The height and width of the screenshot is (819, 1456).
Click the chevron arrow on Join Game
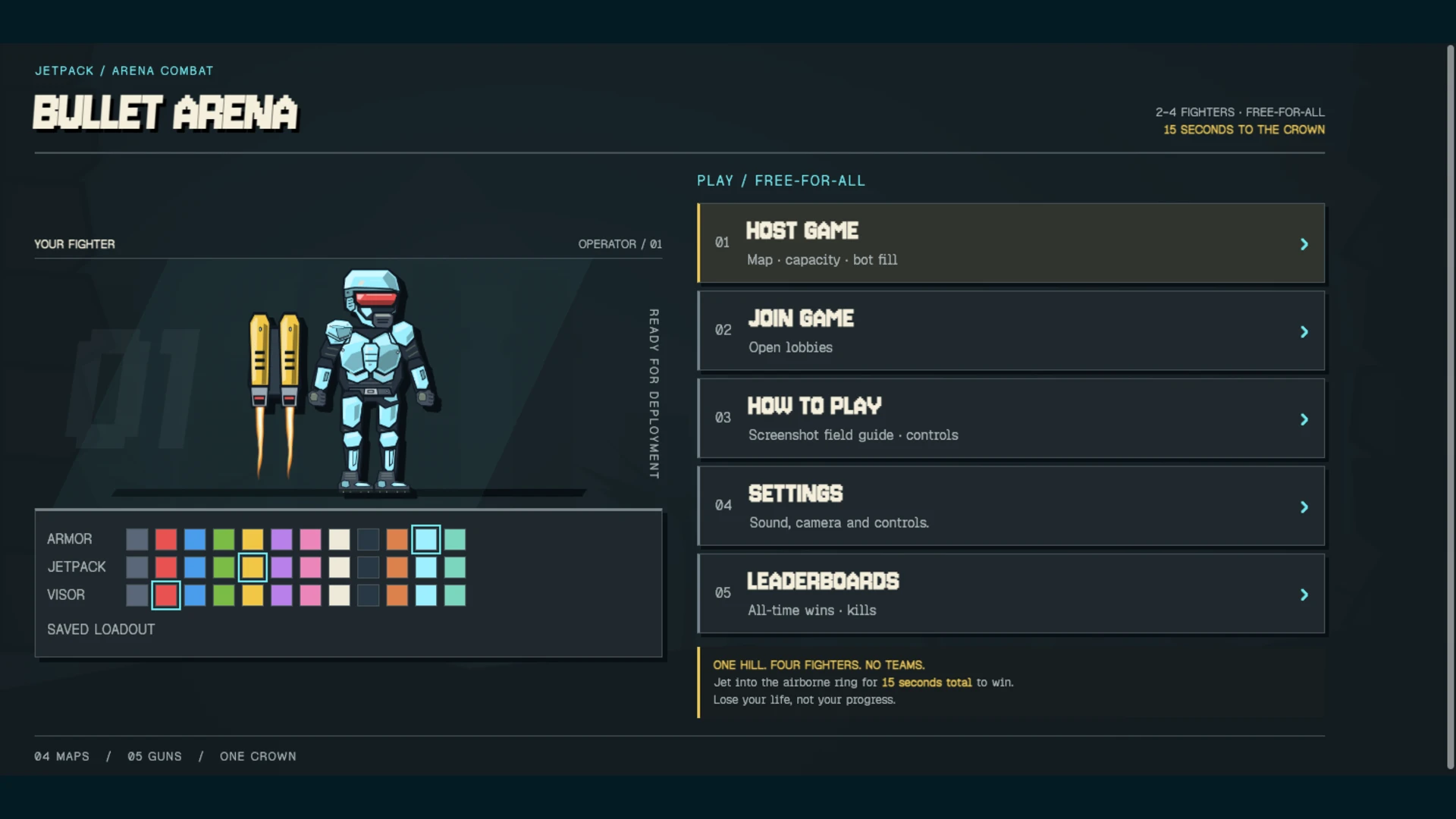[1304, 332]
